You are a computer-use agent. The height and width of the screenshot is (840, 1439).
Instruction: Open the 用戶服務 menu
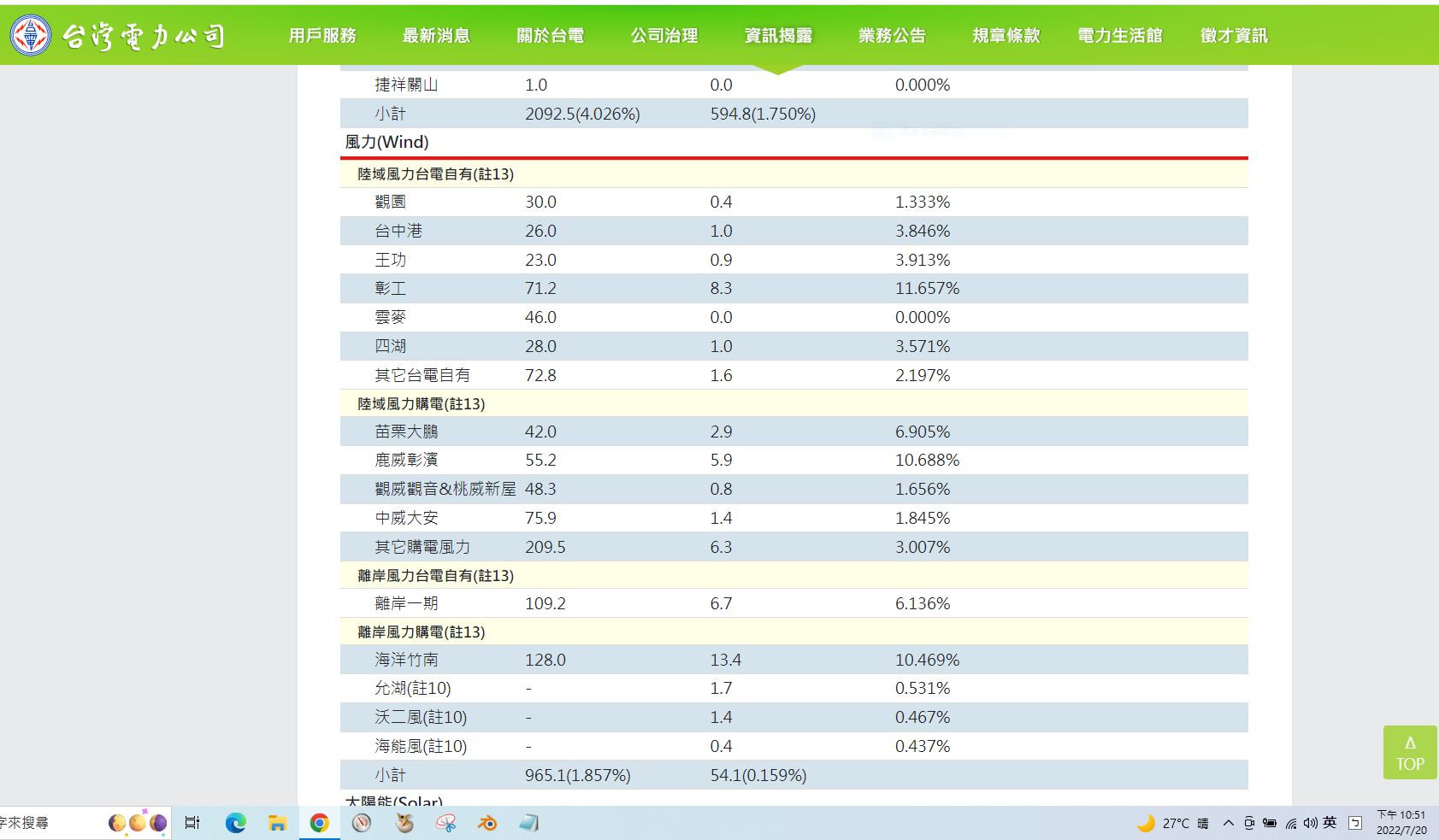(x=322, y=35)
